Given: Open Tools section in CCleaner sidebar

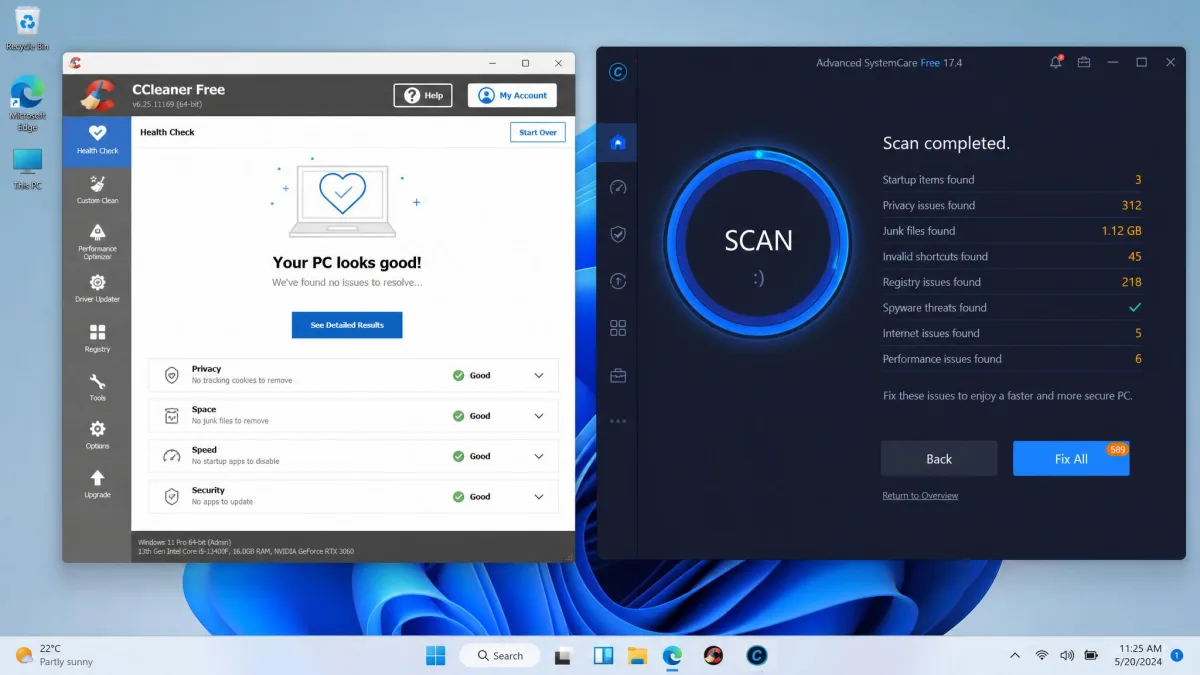Looking at the screenshot, I should (x=97, y=387).
